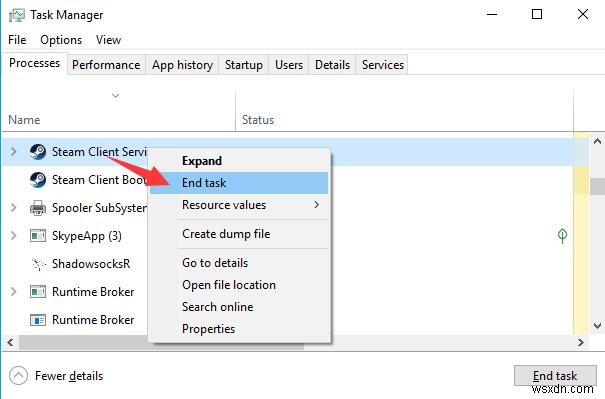
Task: Switch to the Startup tab
Action: click(x=244, y=65)
